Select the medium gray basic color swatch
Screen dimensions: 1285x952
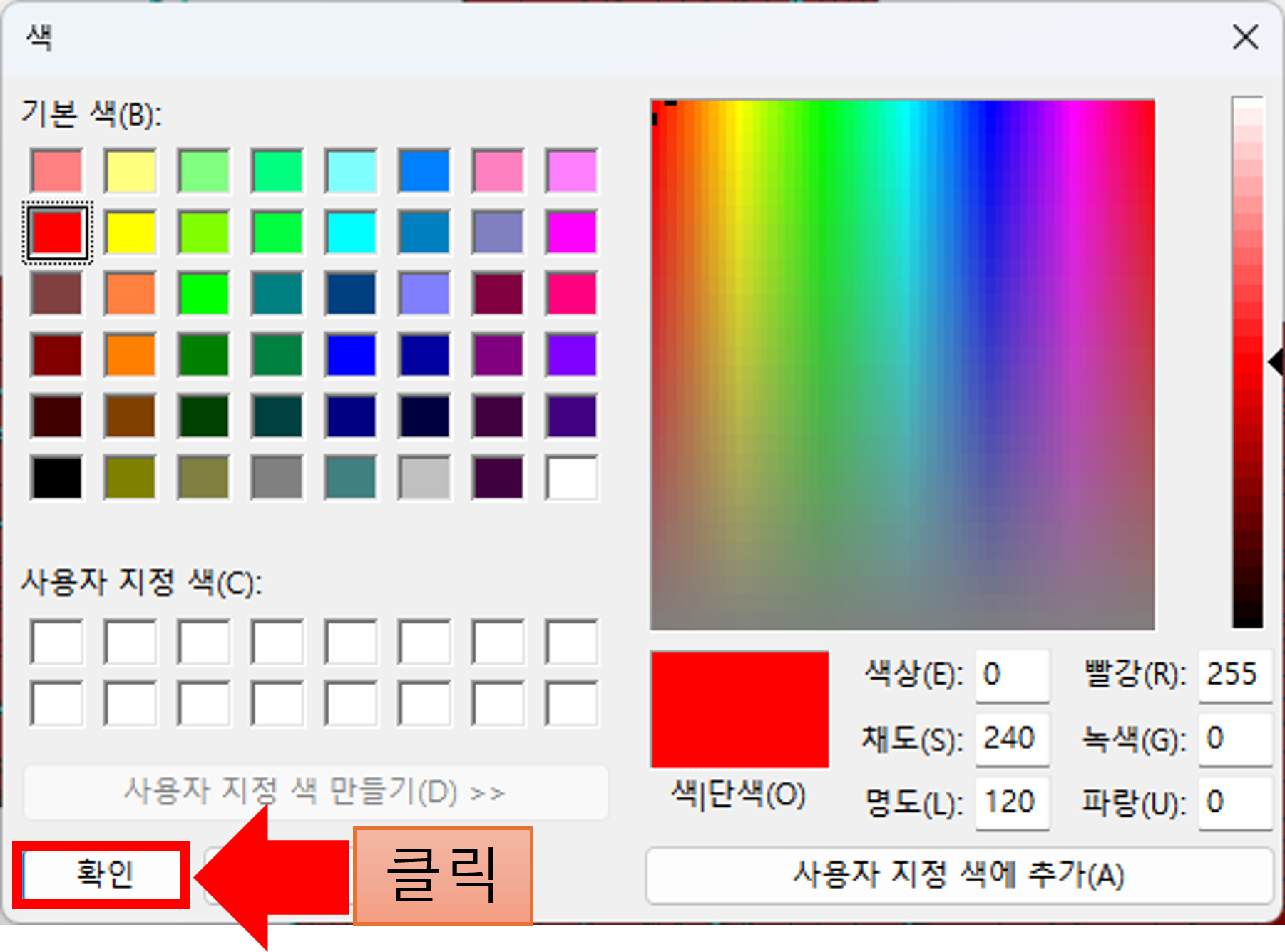[277, 478]
